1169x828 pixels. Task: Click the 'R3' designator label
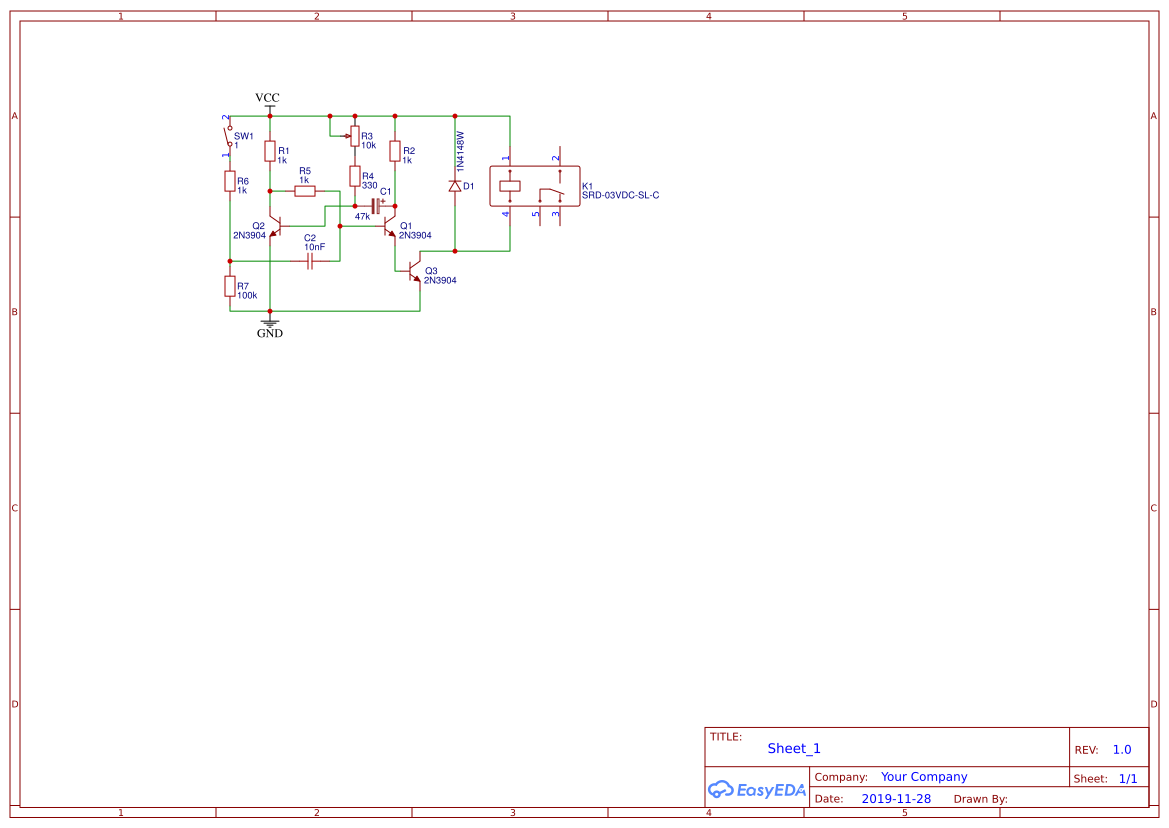coord(367,136)
